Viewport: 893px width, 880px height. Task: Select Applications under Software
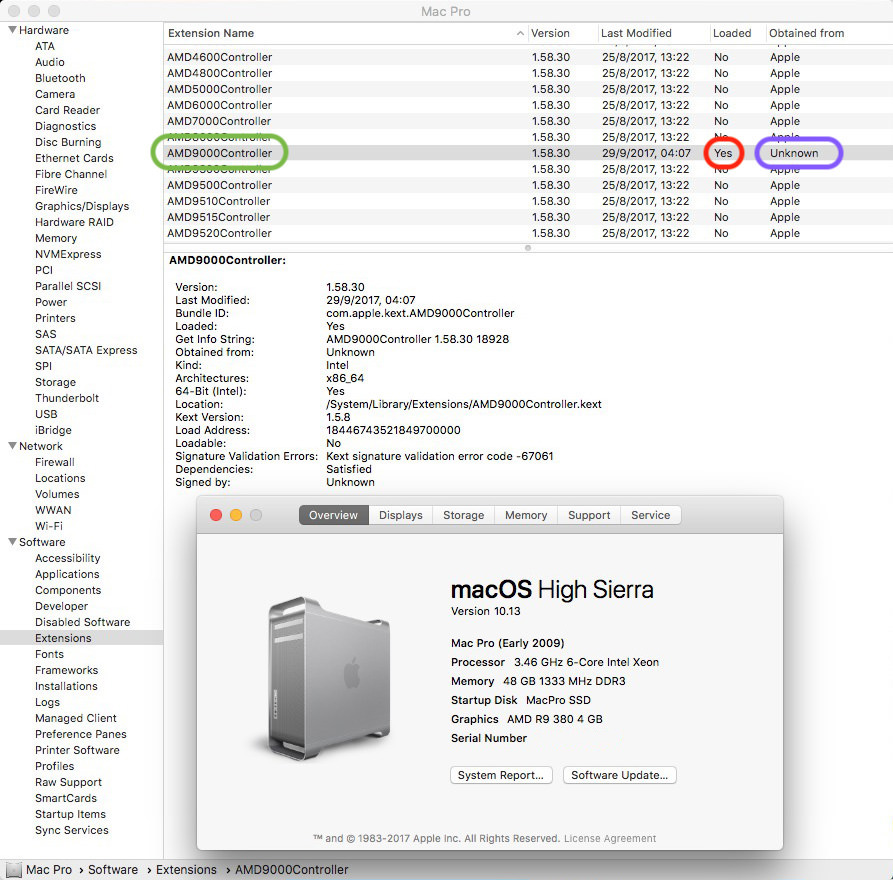67,574
